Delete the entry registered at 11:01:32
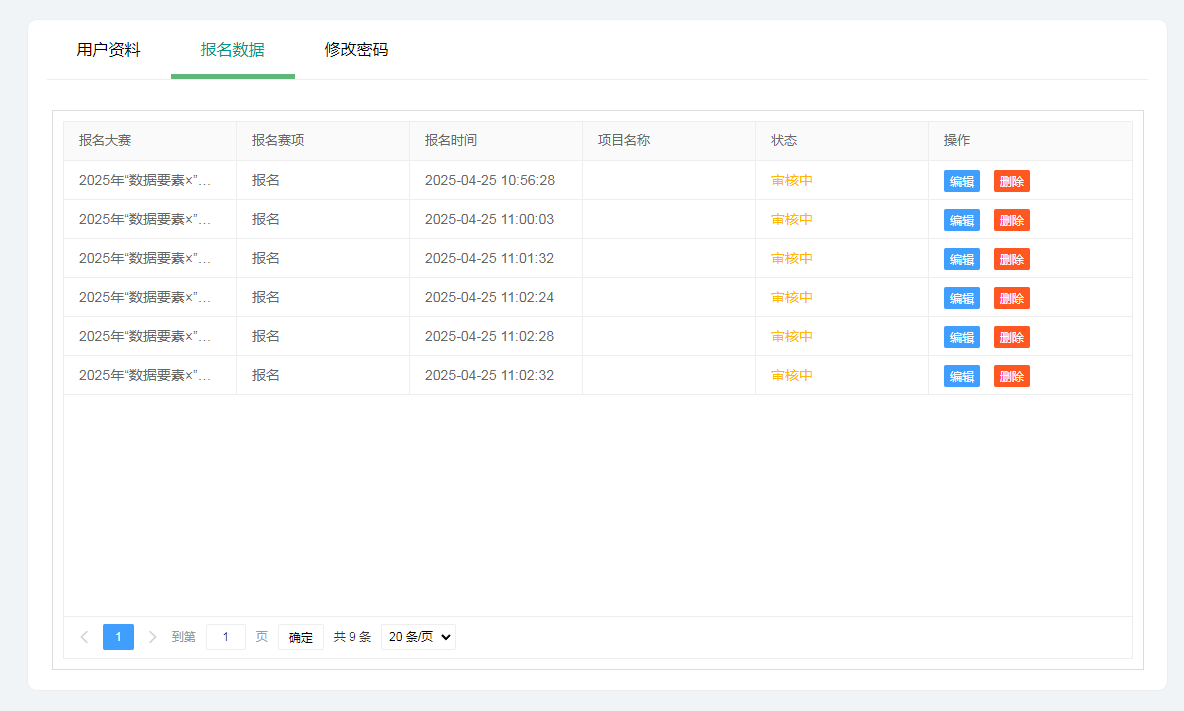Image resolution: width=1184 pixels, height=711 pixels. click(1011, 260)
